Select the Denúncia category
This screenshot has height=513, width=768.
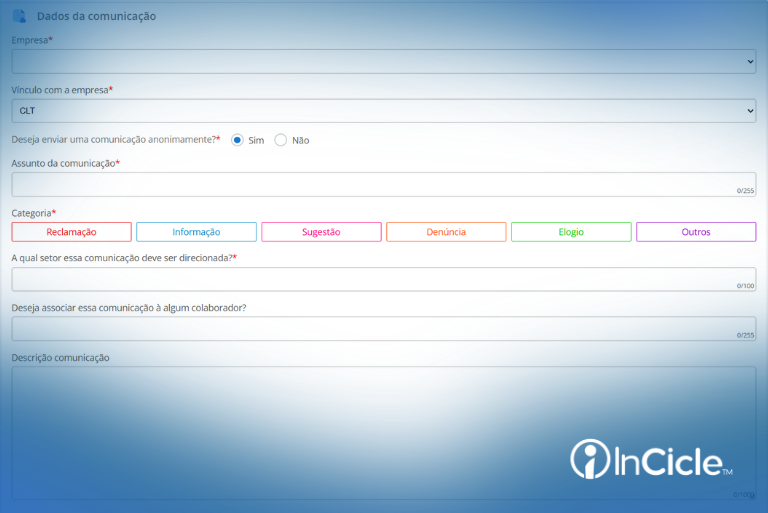click(446, 232)
